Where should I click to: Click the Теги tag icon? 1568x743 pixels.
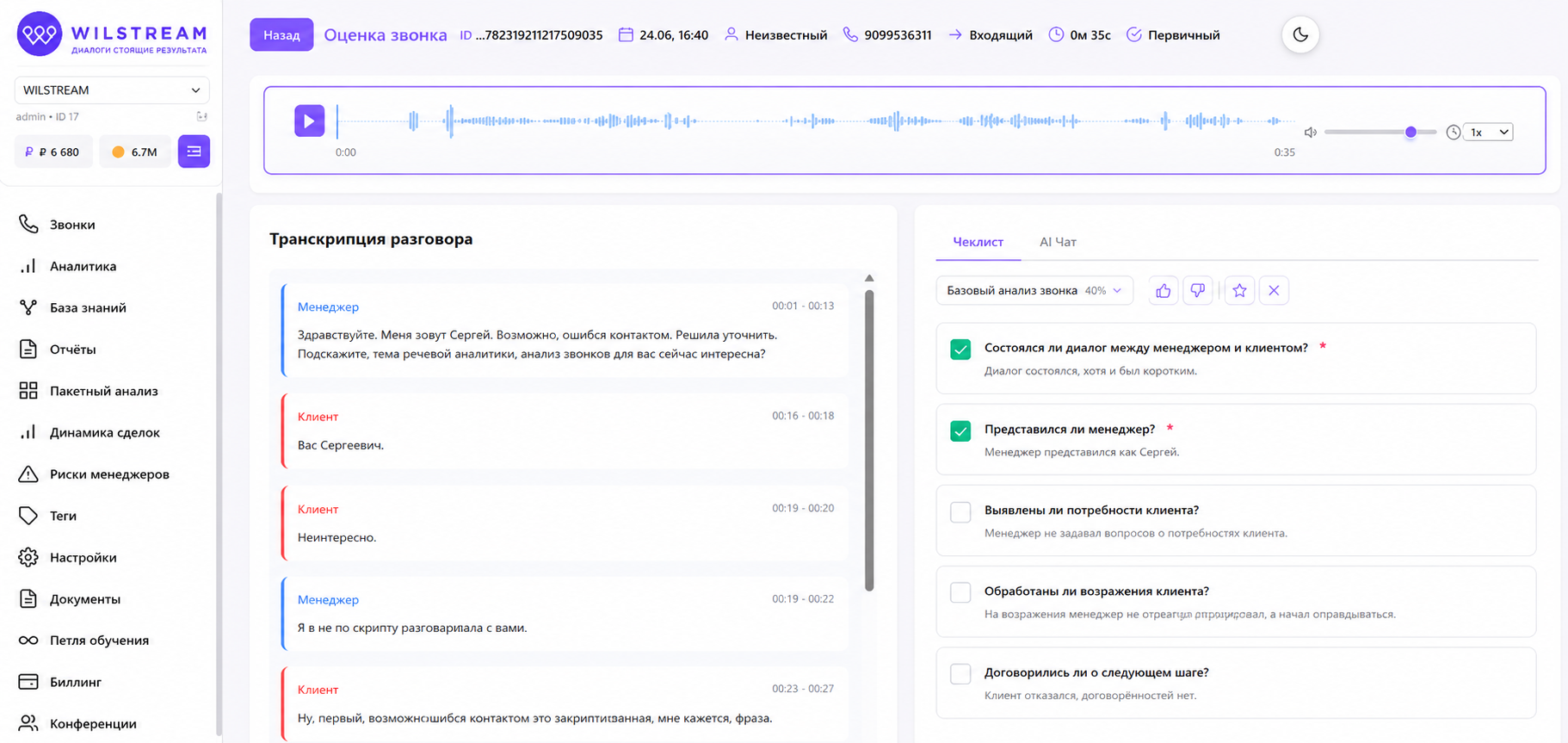28,516
